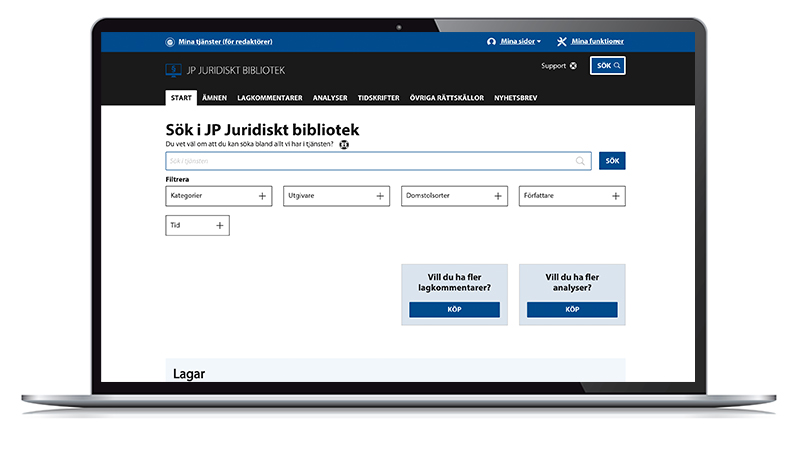The width and height of the screenshot is (800, 450).
Task: Click the 'Filtrera' label
Action: (177, 179)
